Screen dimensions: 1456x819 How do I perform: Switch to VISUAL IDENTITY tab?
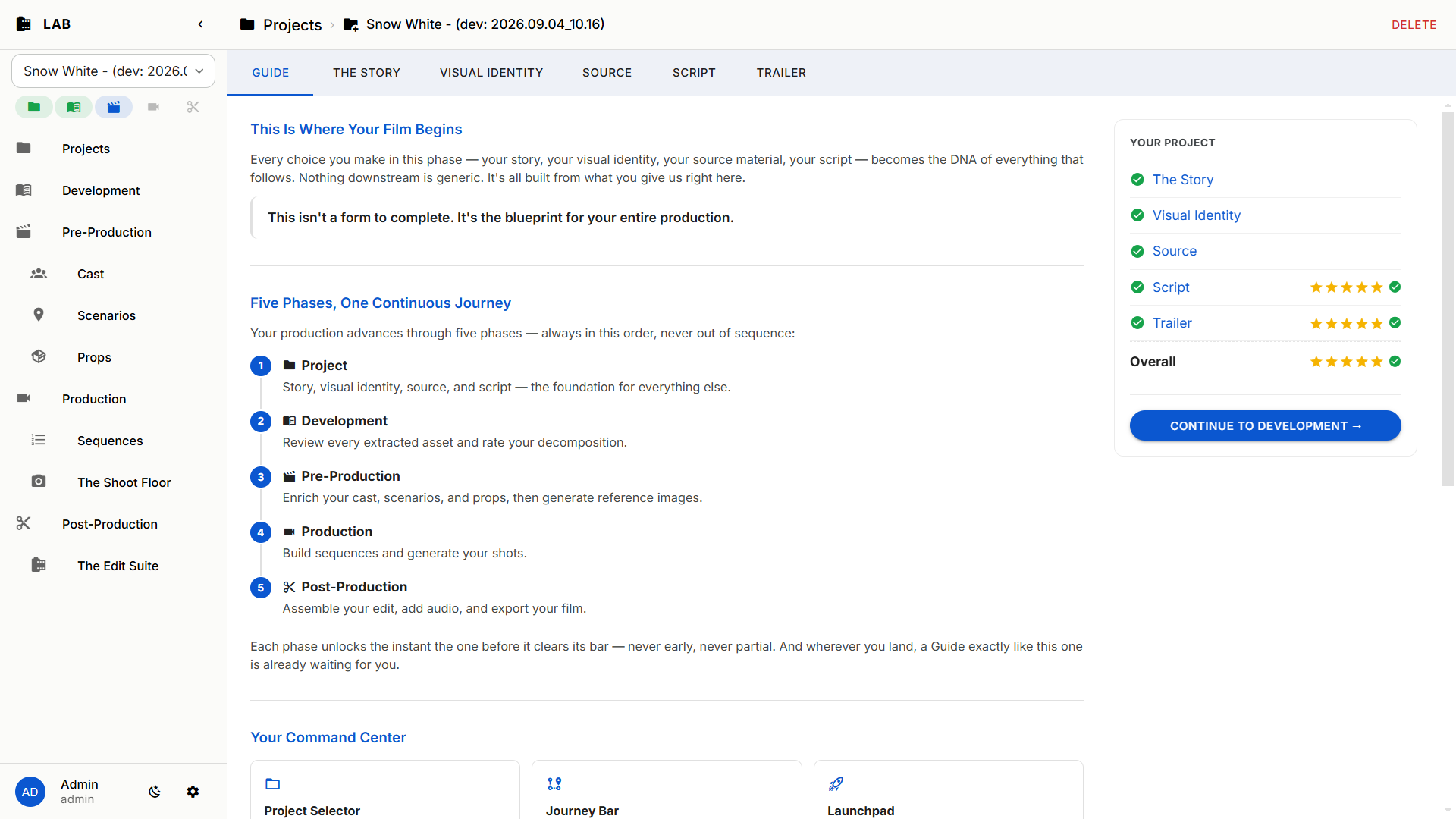[491, 73]
